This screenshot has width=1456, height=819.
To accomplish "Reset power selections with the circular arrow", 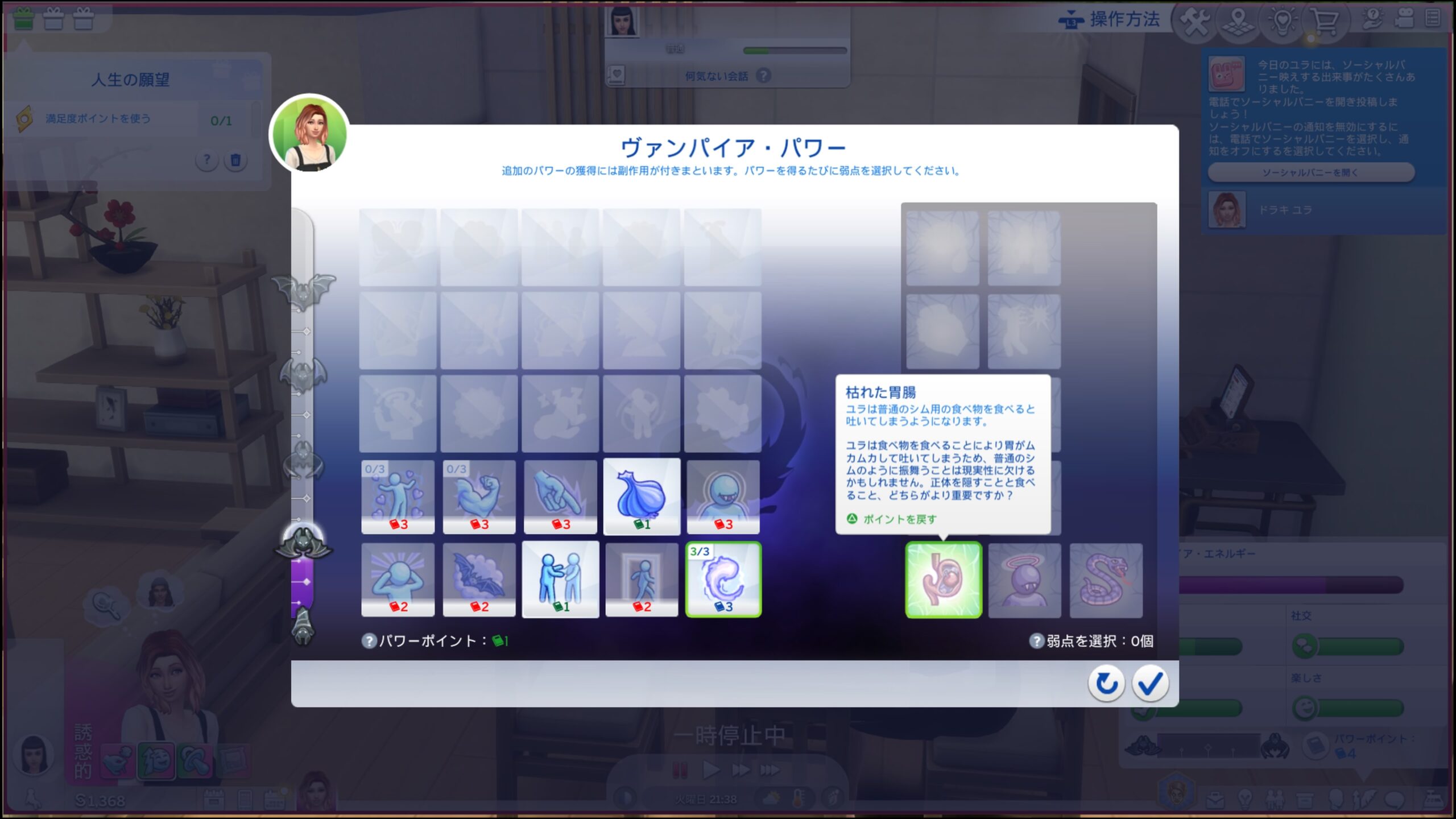I will tap(1106, 683).
